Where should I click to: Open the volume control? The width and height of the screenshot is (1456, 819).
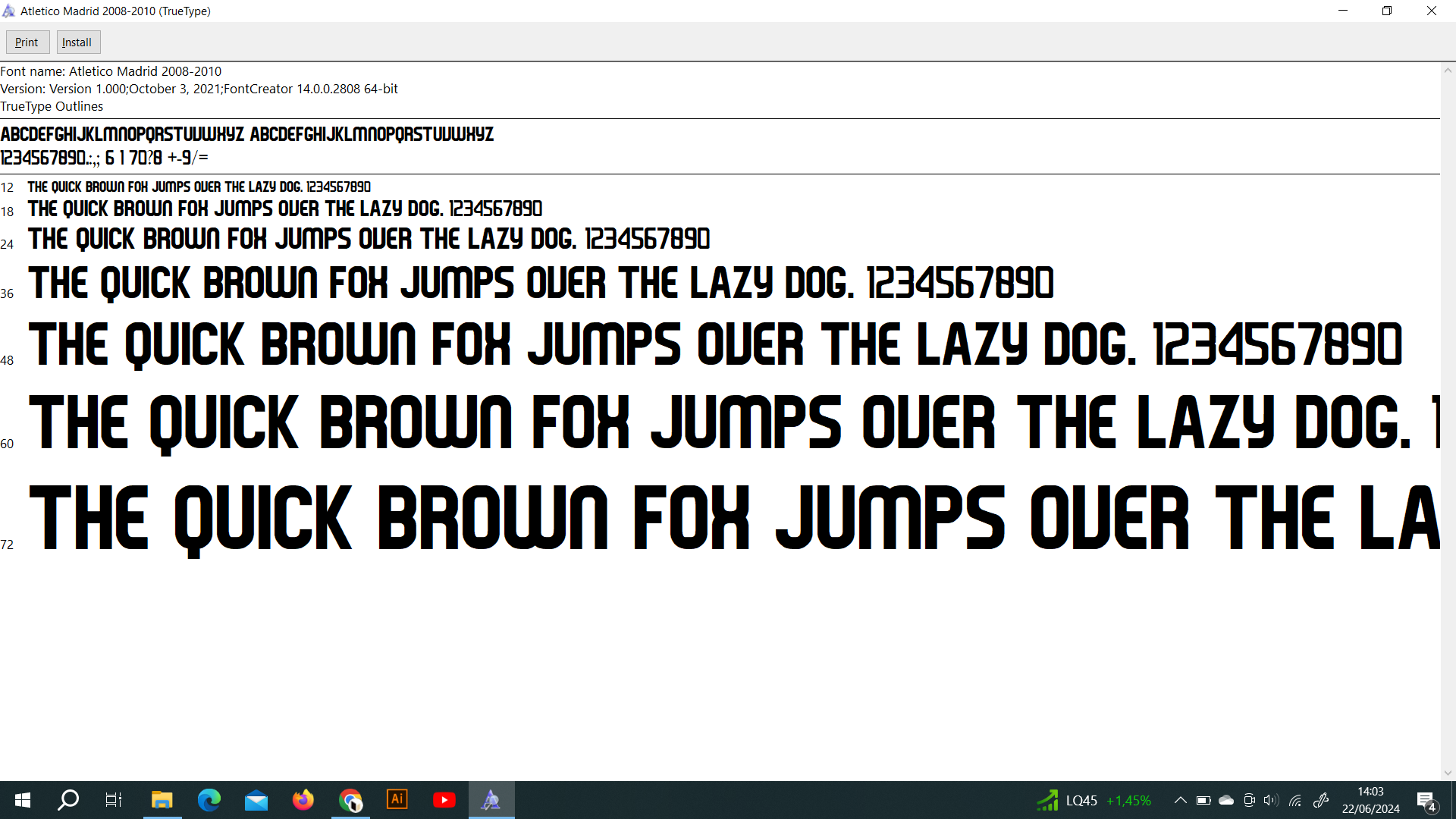tap(1271, 800)
